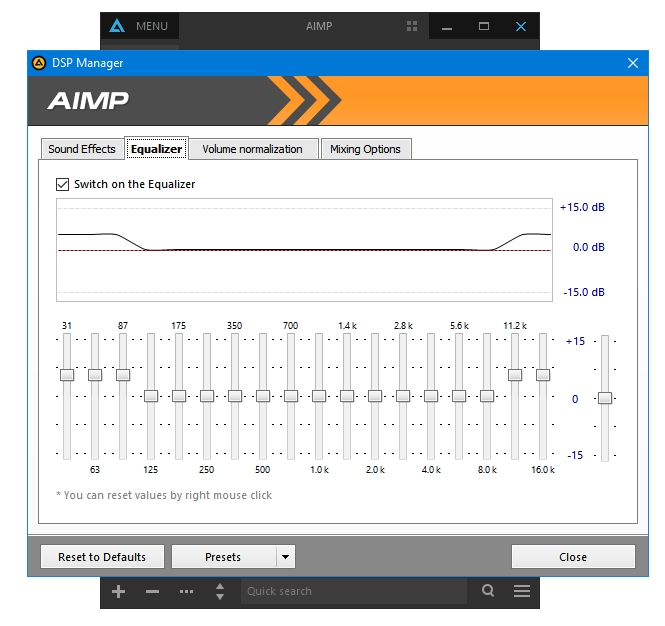Switch to the Sound Effects tab
Screen dimensions: 665x626
(82, 149)
